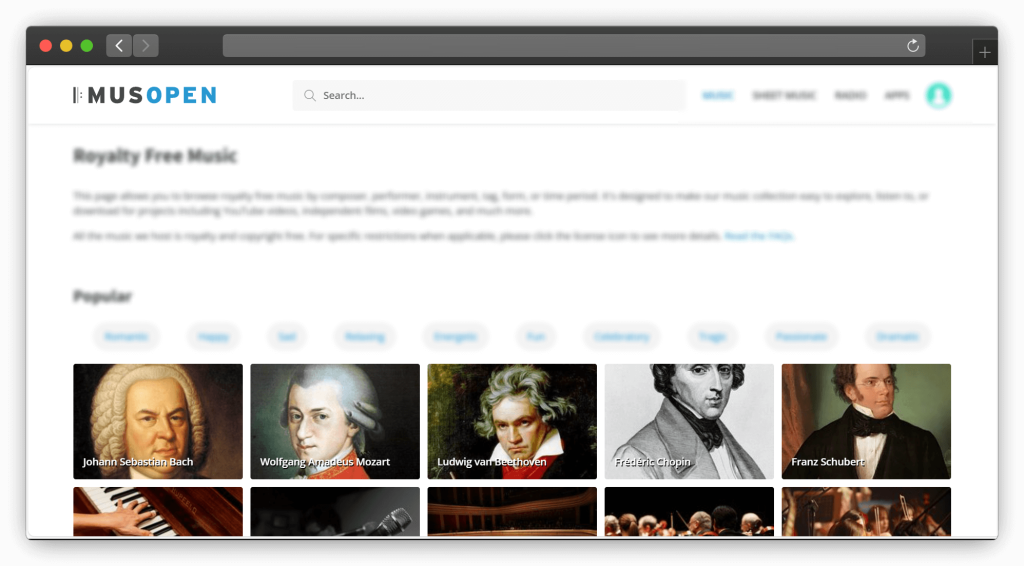1024x566 pixels.
Task: Open the Sheet Music nav item
Action: tap(784, 95)
